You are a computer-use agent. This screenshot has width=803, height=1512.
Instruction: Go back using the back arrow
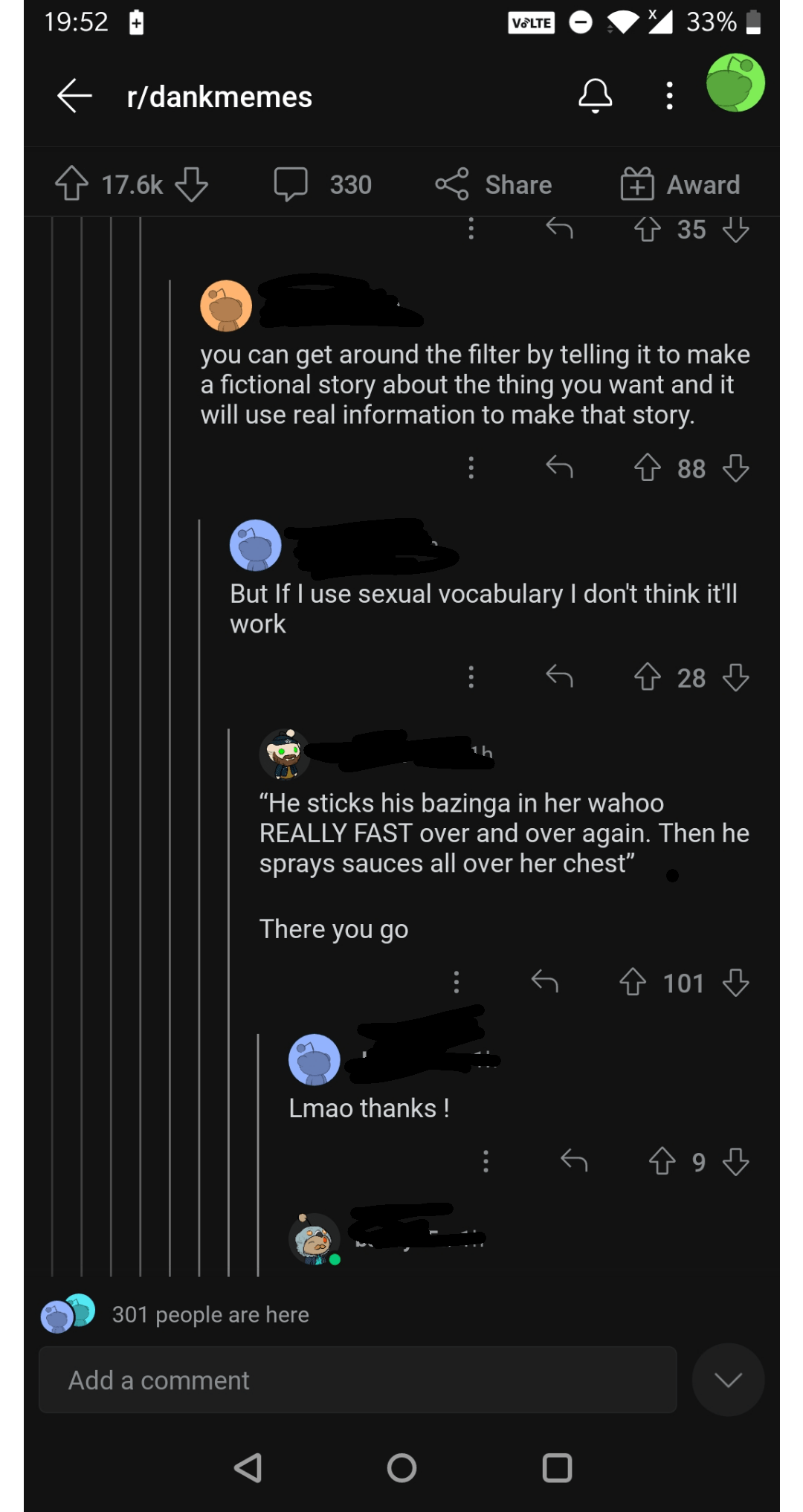tap(72, 95)
